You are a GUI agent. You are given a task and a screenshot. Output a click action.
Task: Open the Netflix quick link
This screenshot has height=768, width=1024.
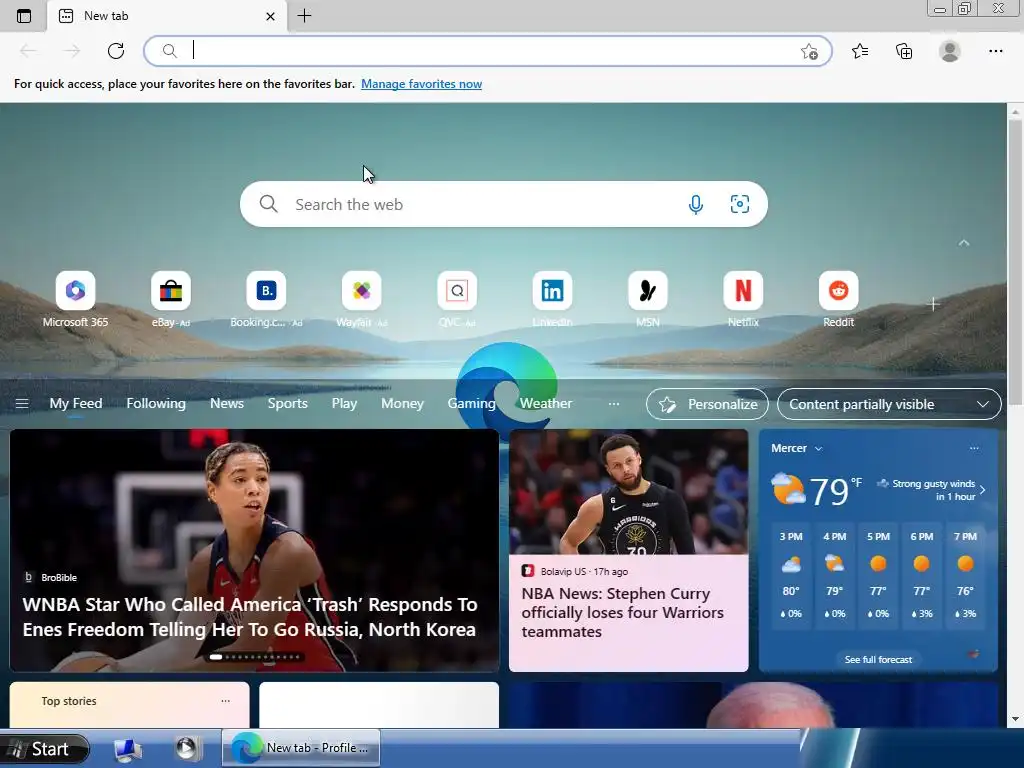pos(743,300)
